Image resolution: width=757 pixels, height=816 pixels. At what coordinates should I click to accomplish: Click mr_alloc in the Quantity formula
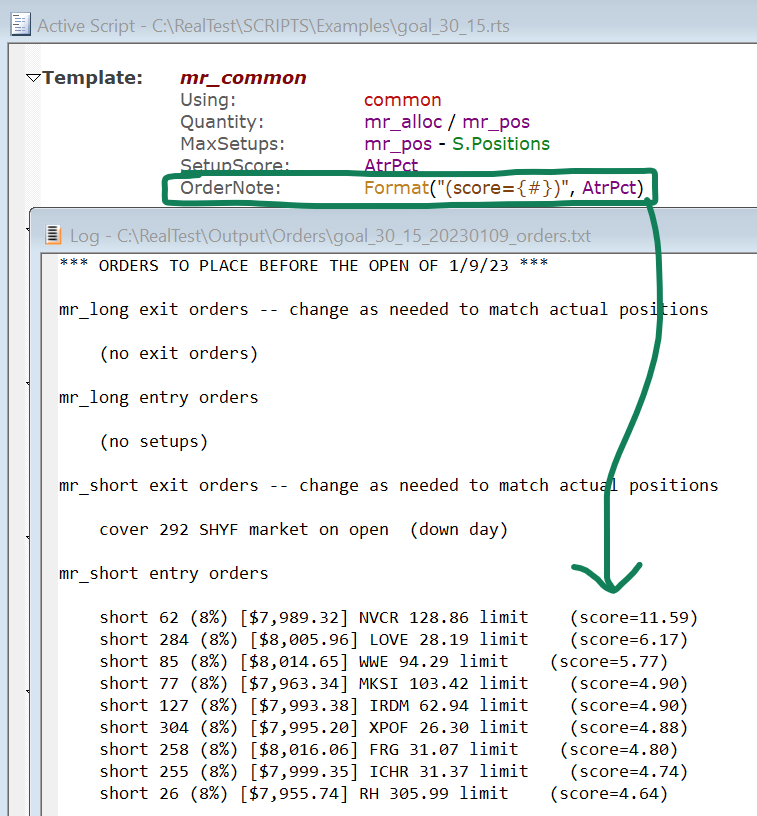405,122
